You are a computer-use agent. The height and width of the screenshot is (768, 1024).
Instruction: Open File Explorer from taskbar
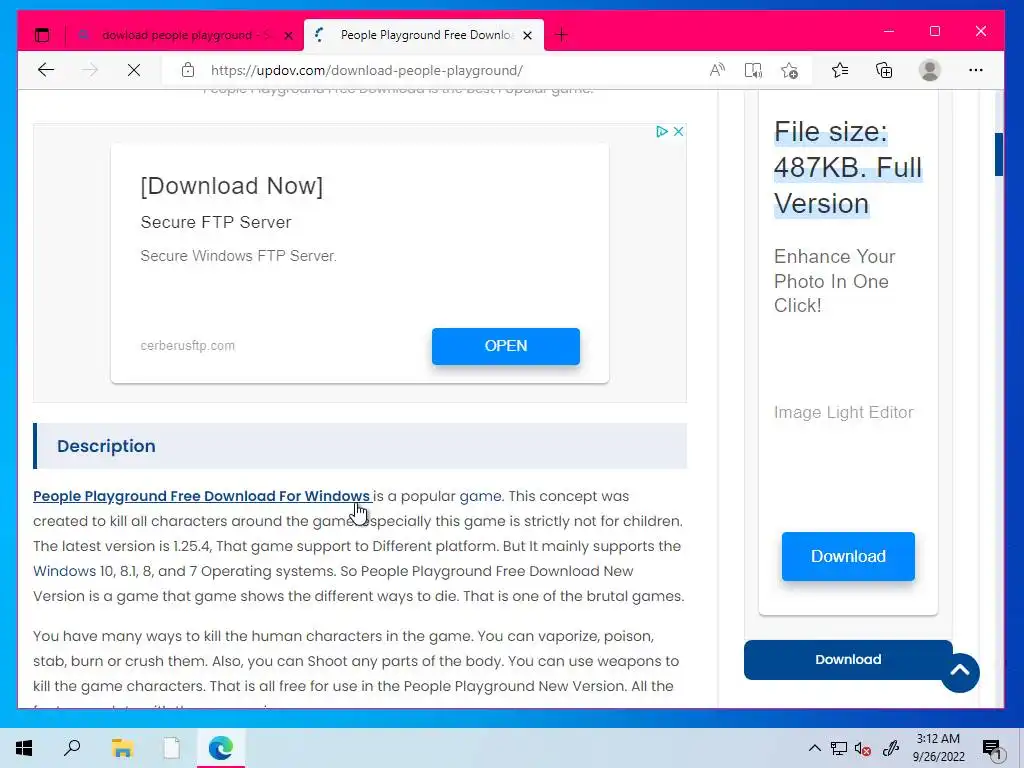[122, 748]
